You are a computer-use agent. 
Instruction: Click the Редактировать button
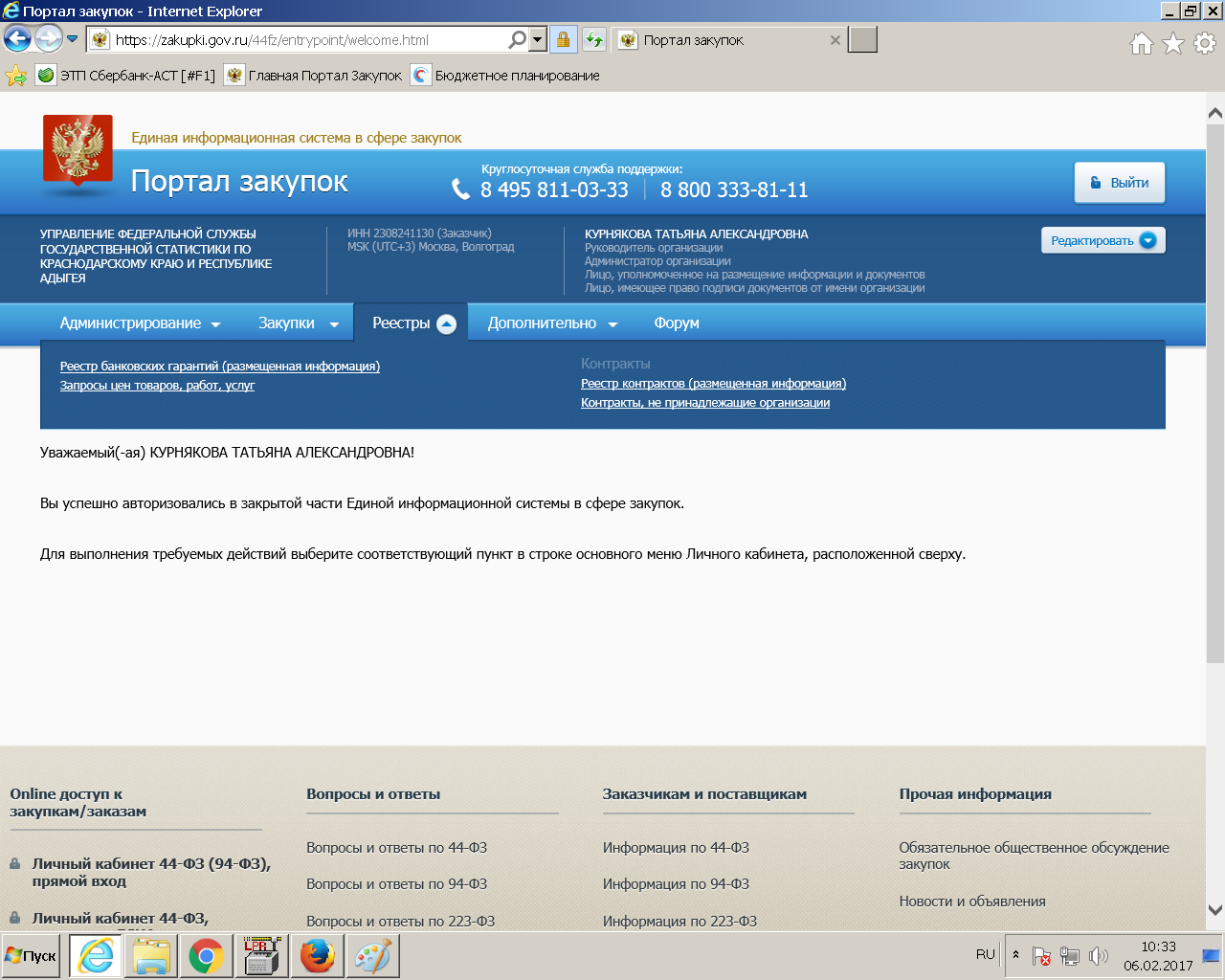[1102, 240]
